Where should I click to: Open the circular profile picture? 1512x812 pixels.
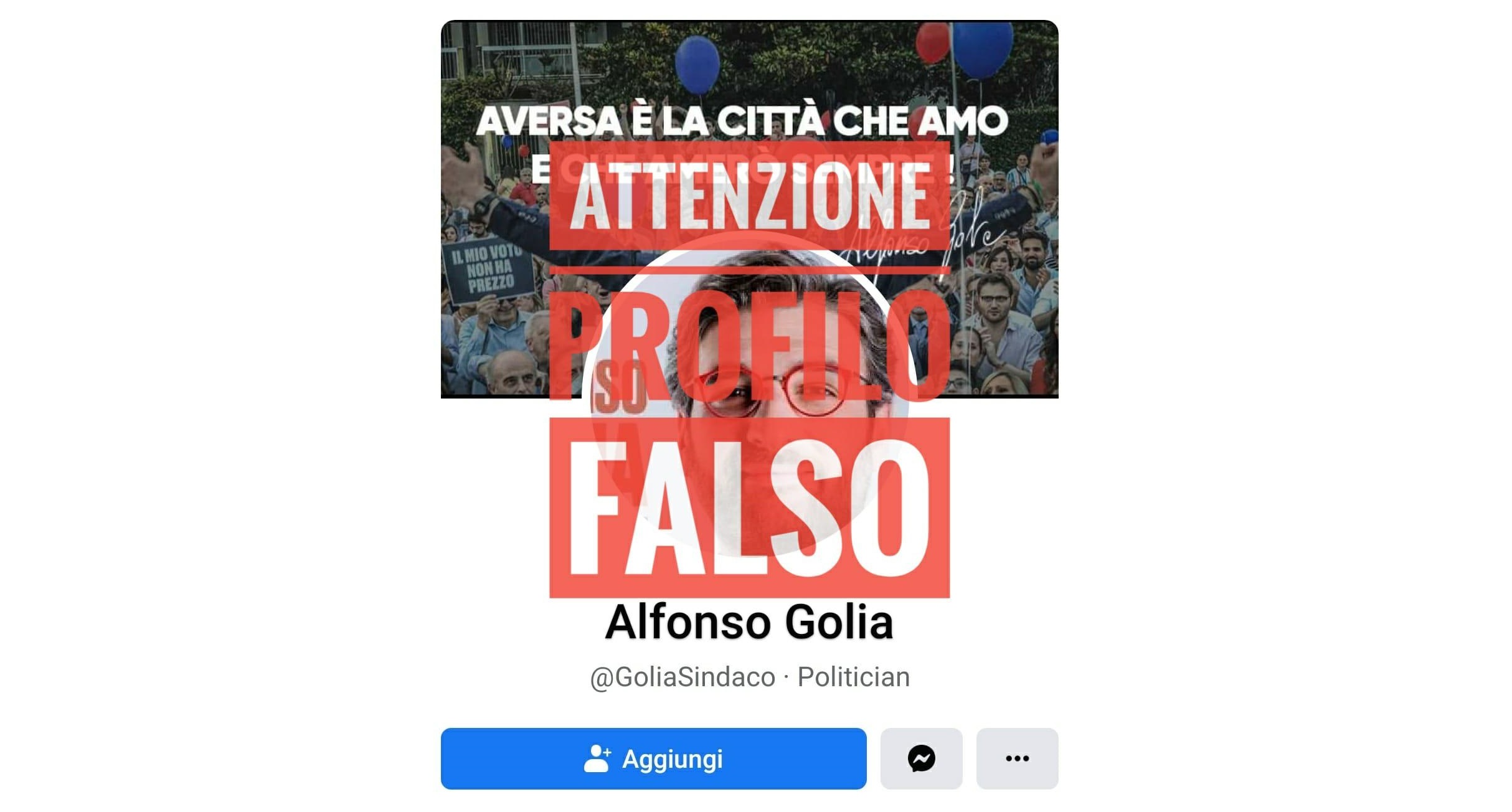pyautogui.click(x=749, y=399)
